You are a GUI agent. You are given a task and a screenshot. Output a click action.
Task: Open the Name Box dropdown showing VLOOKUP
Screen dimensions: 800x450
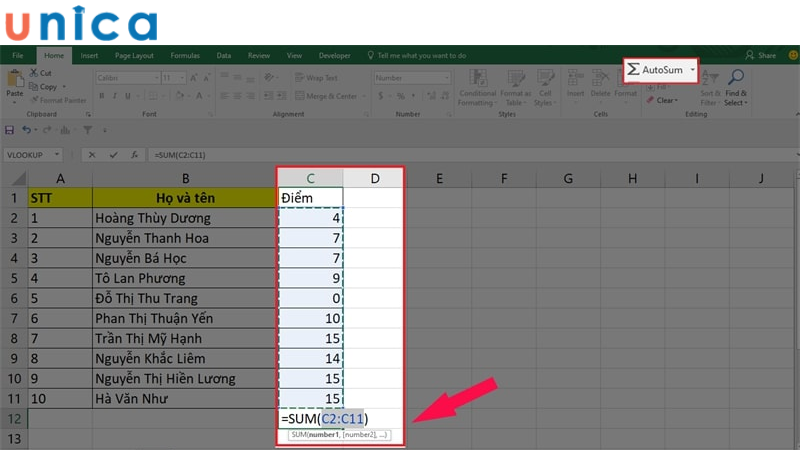tap(58, 155)
